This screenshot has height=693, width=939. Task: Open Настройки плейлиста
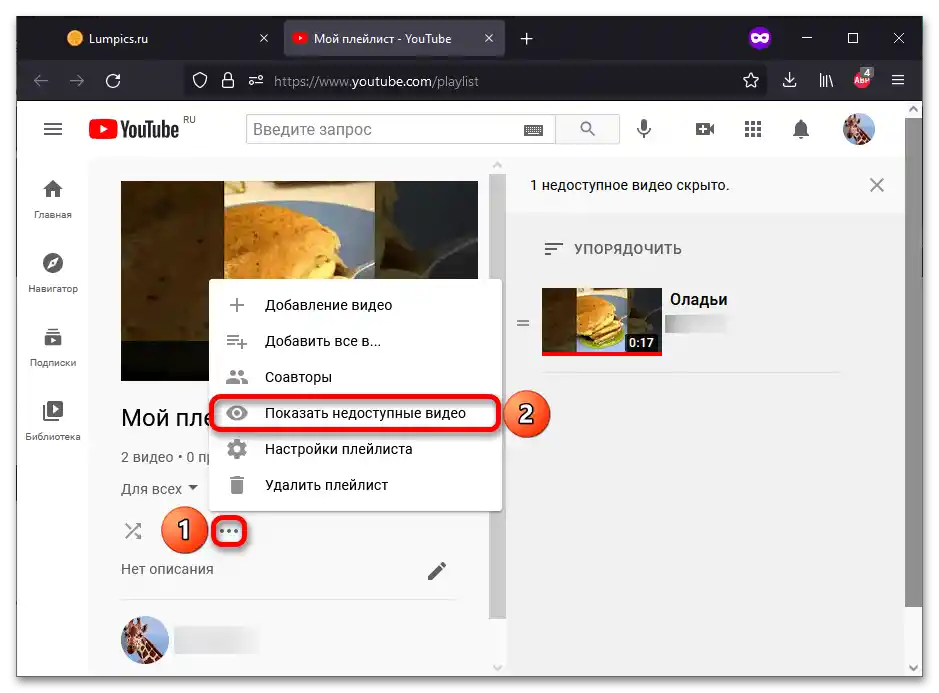click(x=355, y=449)
